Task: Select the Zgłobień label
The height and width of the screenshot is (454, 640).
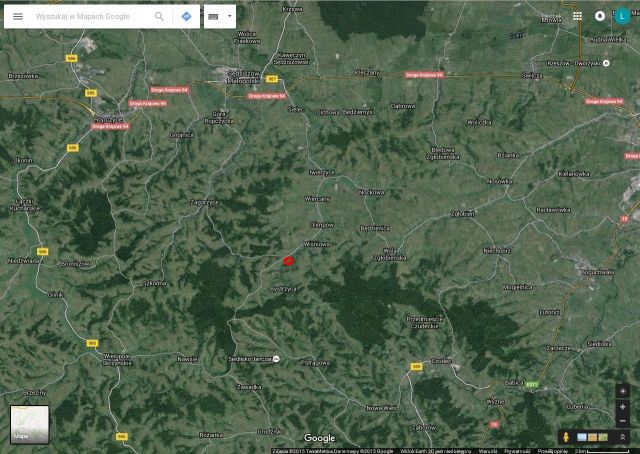Action: pos(462,214)
